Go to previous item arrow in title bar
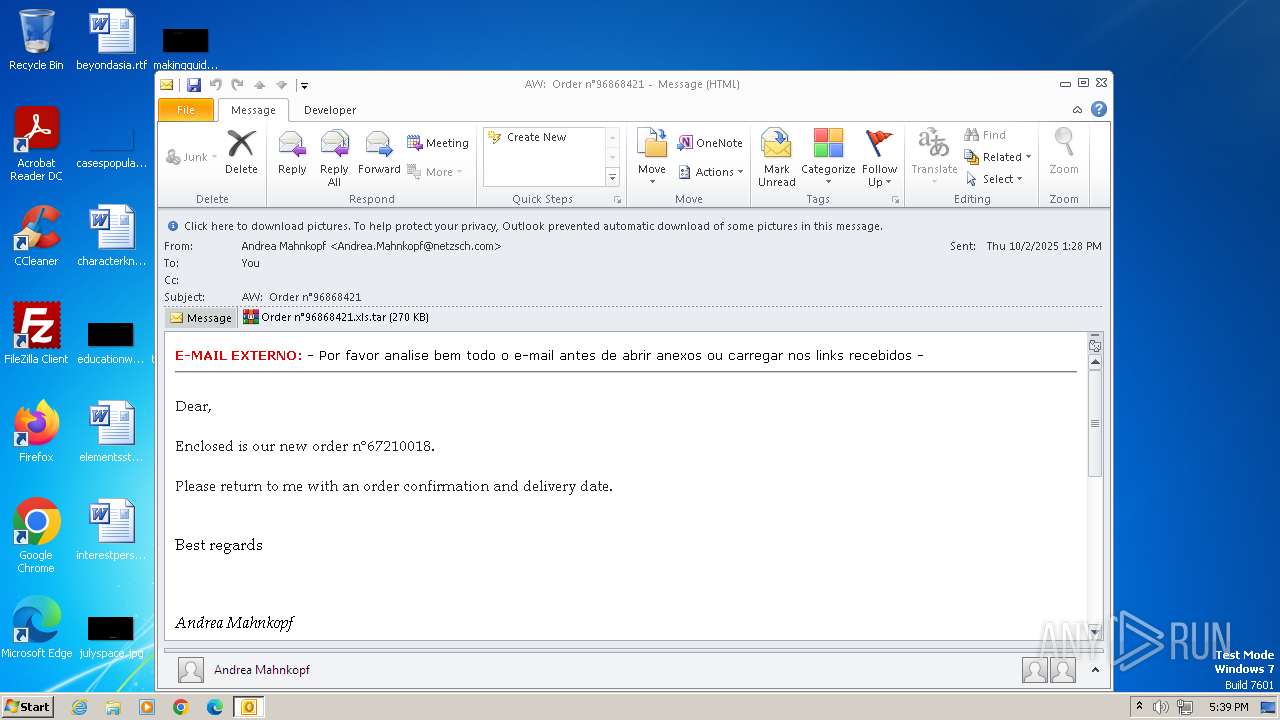Viewport: 1280px width, 720px height. click(x=259, y=85)
